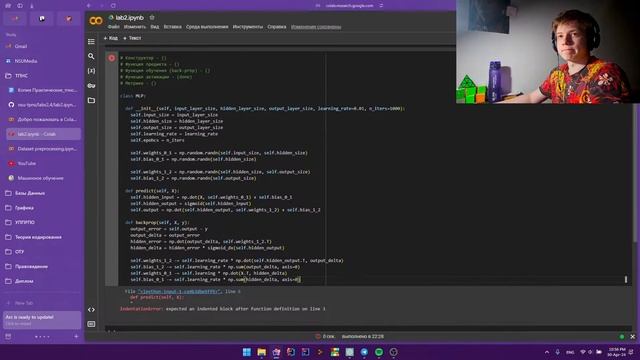The height and width of the screenshot is (360, 640).
Task: Open the terminal panel icon in Colab
Action: pyautogui.click(x=91, y=324)
